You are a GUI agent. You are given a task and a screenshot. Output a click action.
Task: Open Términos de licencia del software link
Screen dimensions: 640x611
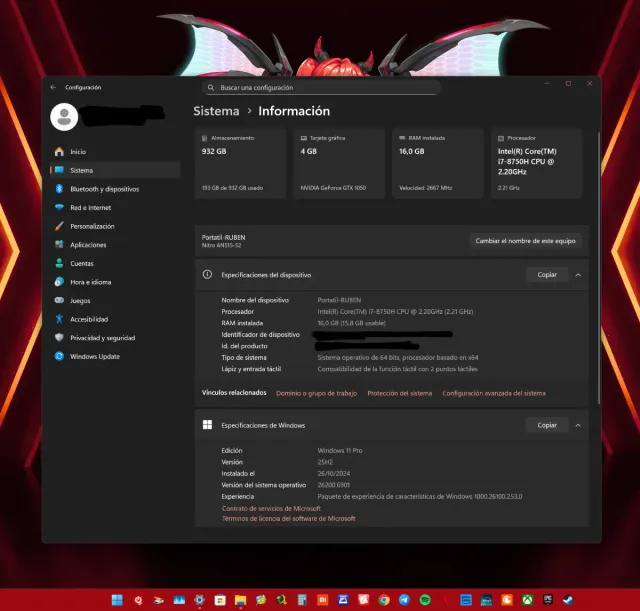pyautogui.click(x=289, y=519)
